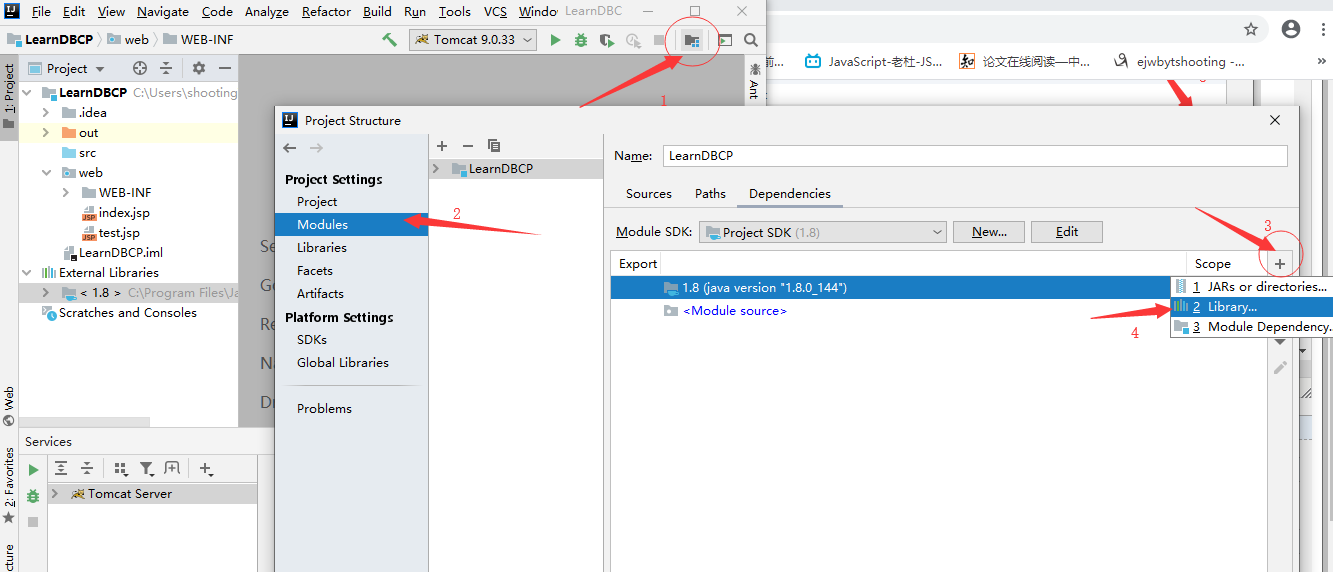Select test.jsp in the project tree
The width and height of the screenshot is (1333, 572).
point(119,233)
